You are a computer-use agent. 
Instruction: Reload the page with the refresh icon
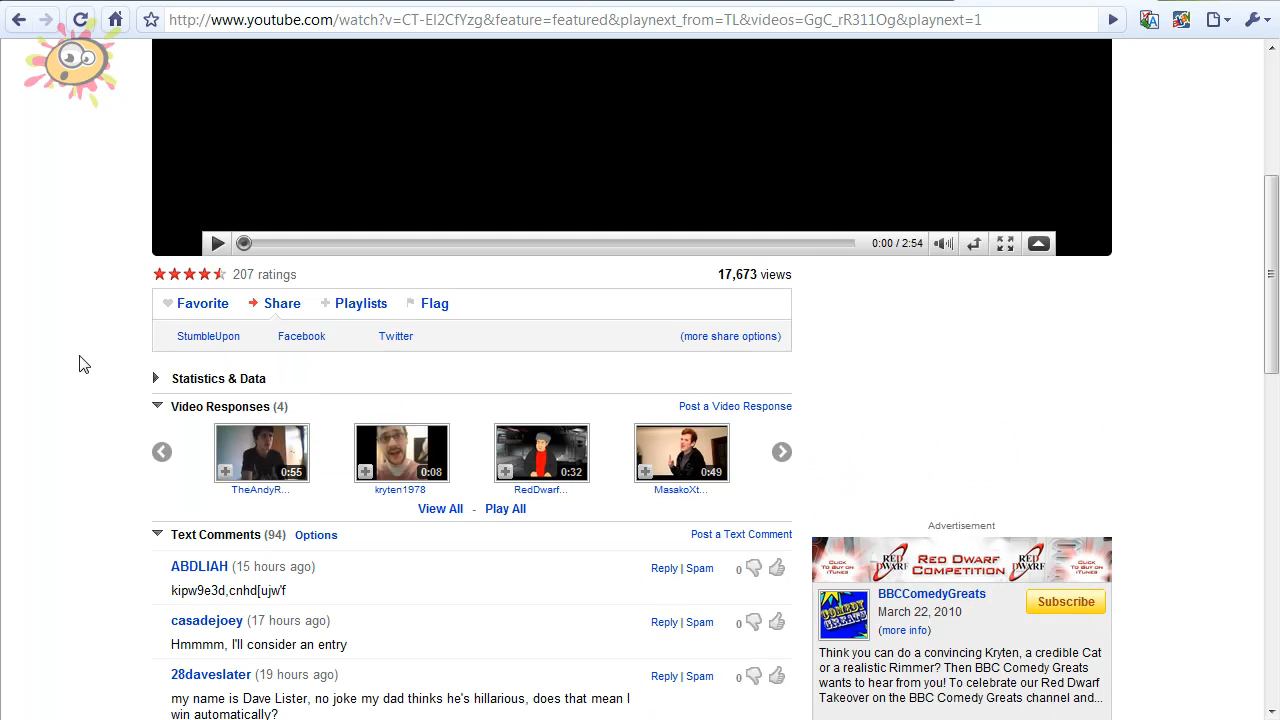tap(81, 19)
